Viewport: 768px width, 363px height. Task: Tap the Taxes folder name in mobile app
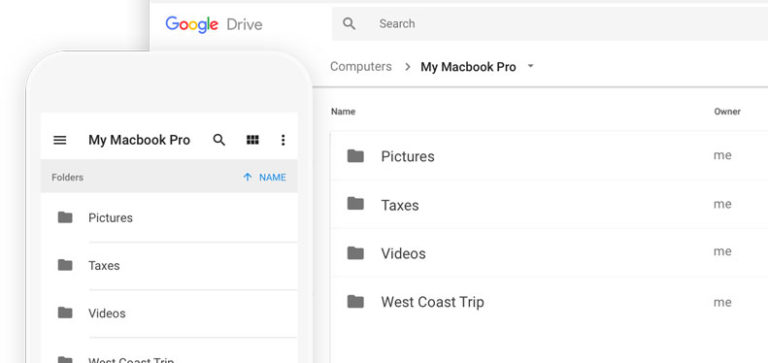pyautogui.click(x=104, y=266)
